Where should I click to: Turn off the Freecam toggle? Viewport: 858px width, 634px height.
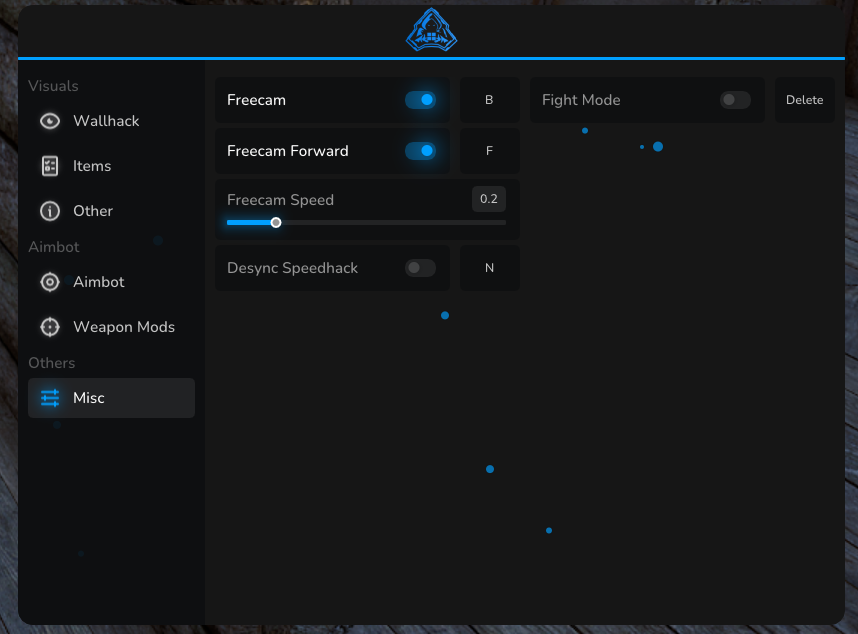coord(420,100)
